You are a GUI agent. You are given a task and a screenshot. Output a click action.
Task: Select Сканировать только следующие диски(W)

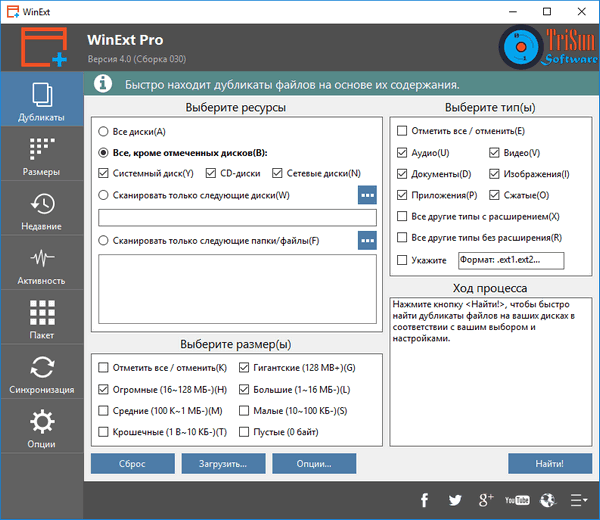[x=194, y=195]
